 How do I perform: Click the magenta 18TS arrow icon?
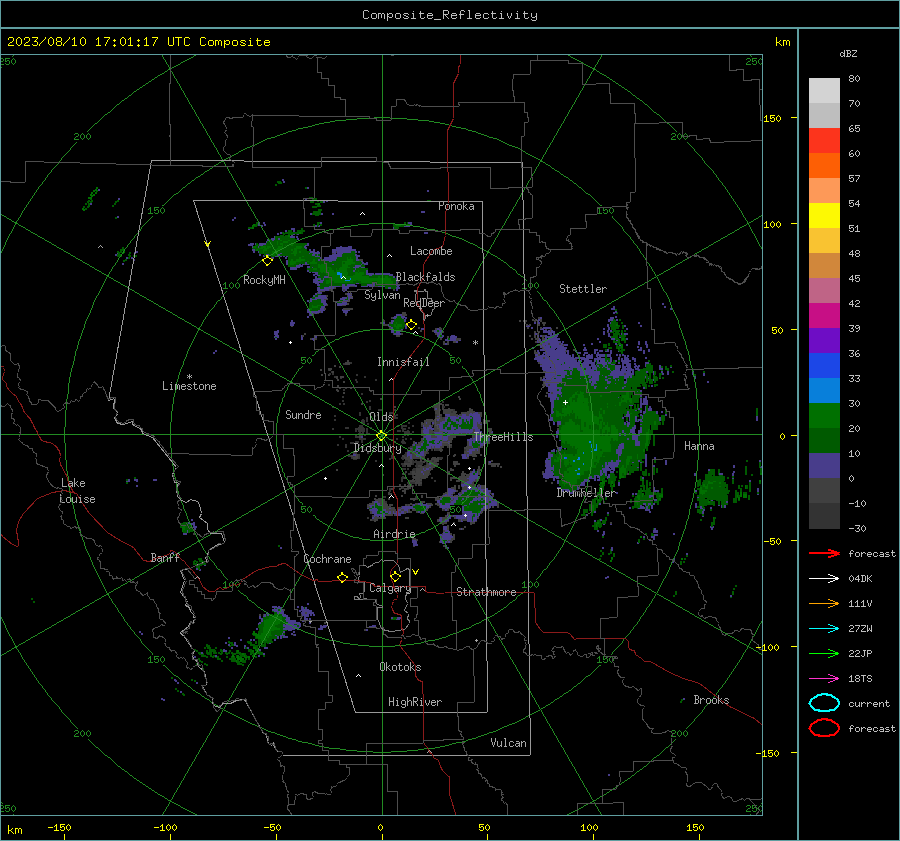[x=824, y=679]
